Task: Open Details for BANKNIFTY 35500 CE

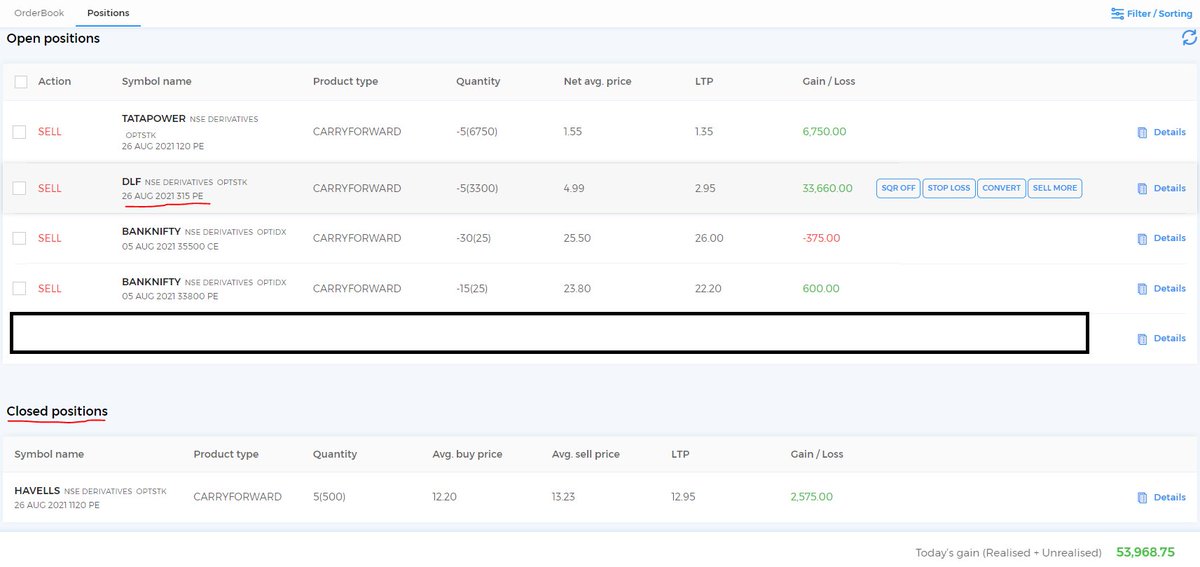Action: coord(1161,238)
